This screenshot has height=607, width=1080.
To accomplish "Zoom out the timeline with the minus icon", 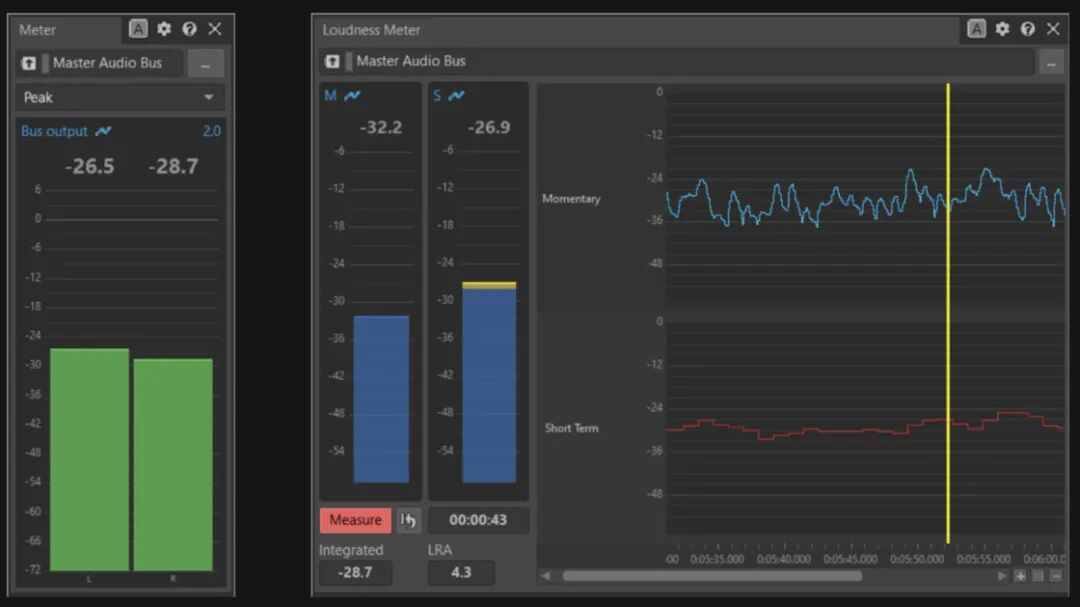I will click(1056, 576).
